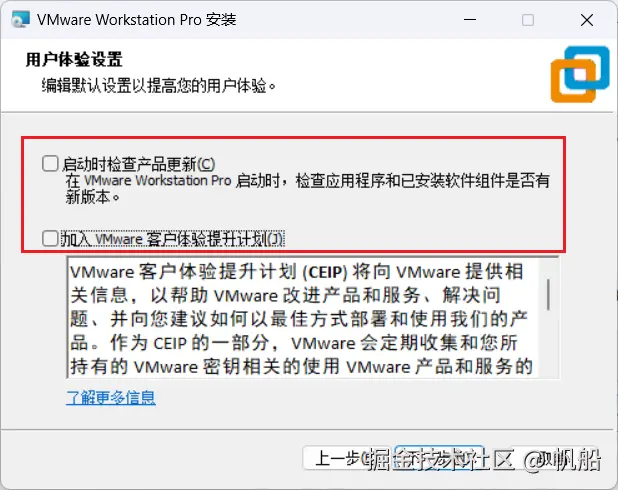This screenshot has width=618, height=490.
Task: Click the VMware Workstation overlapping squares logo
Action: [x=580, y=75]
